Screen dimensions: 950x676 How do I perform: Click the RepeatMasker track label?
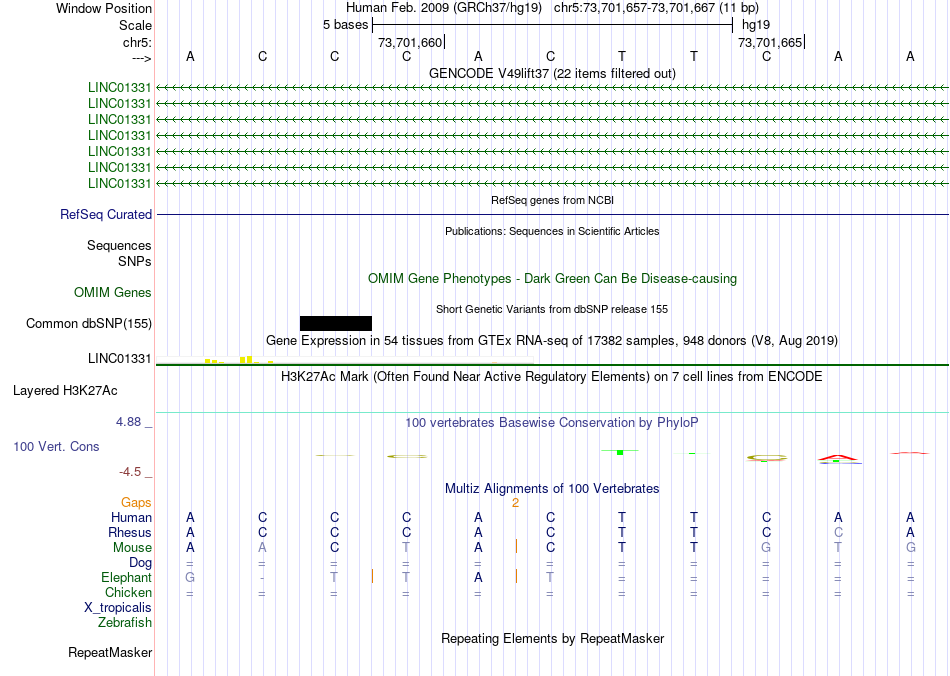[x=110, y=652]
